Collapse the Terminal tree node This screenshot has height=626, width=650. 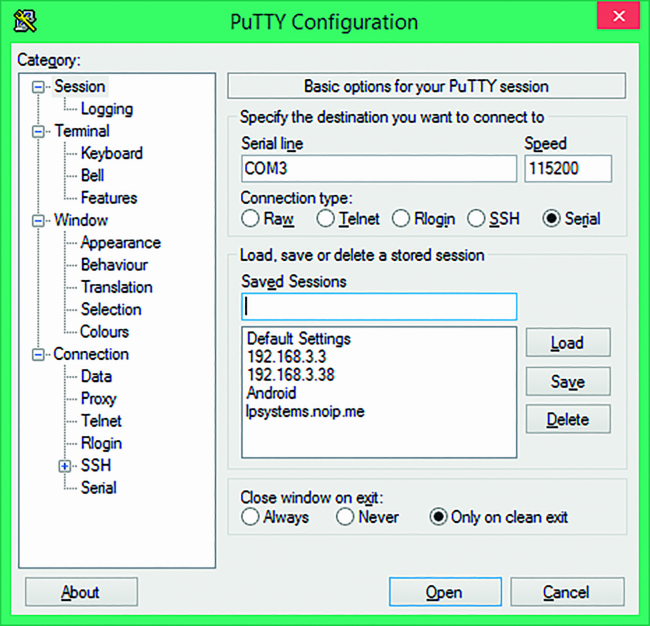[38, 132]
